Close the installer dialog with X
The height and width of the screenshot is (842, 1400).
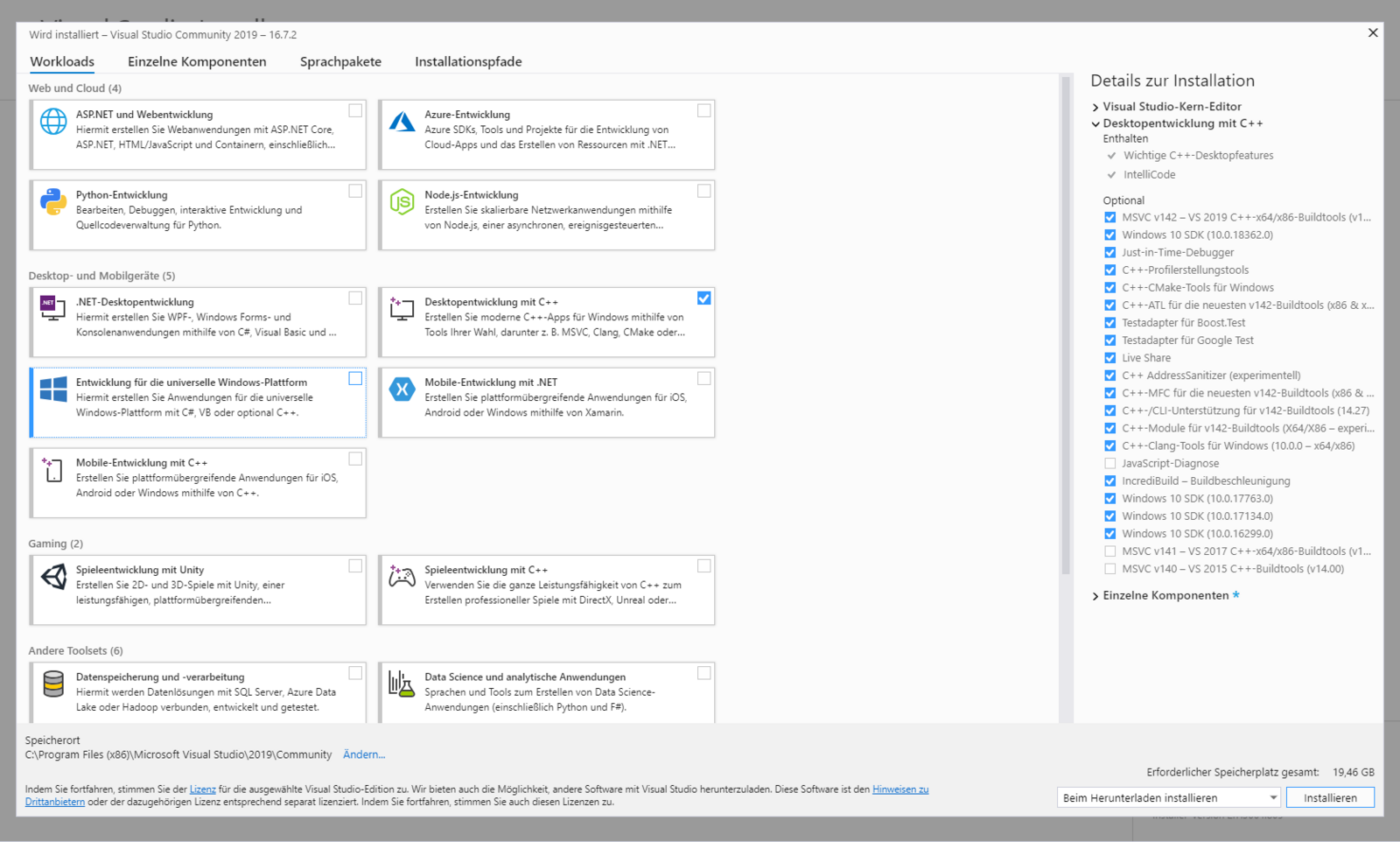point(1372,33)
